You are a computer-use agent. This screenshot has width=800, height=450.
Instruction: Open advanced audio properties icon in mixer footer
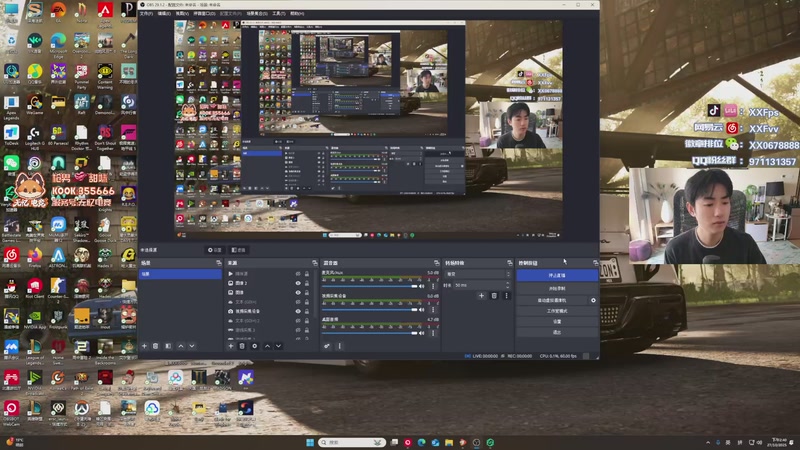tap(327, 346)
